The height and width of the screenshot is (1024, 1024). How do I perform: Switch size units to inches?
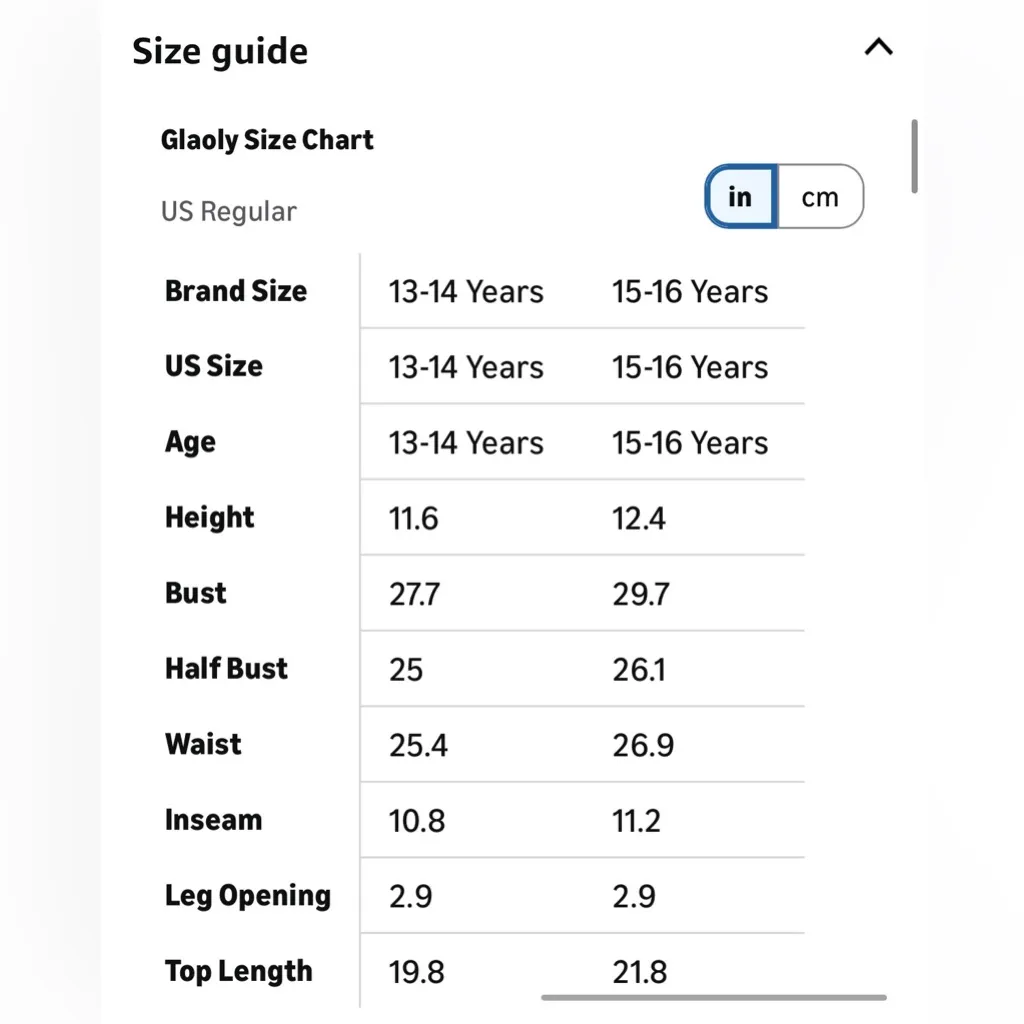[x=740, y=197]
